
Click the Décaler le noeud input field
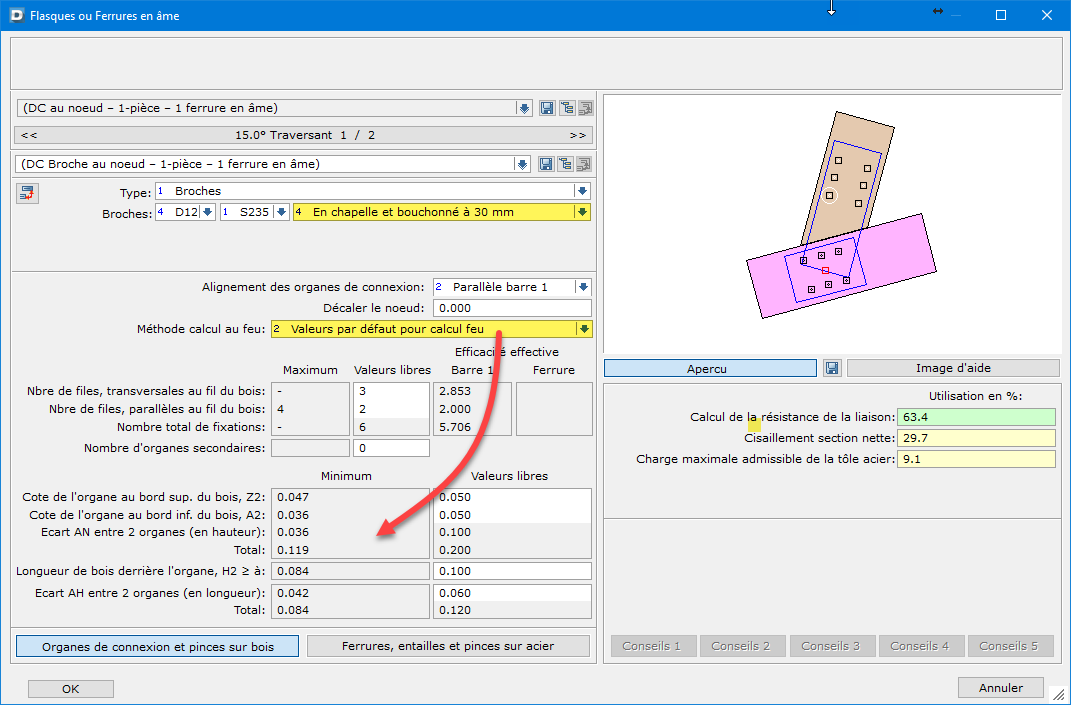pyautogui.click(x=512, y=308)
